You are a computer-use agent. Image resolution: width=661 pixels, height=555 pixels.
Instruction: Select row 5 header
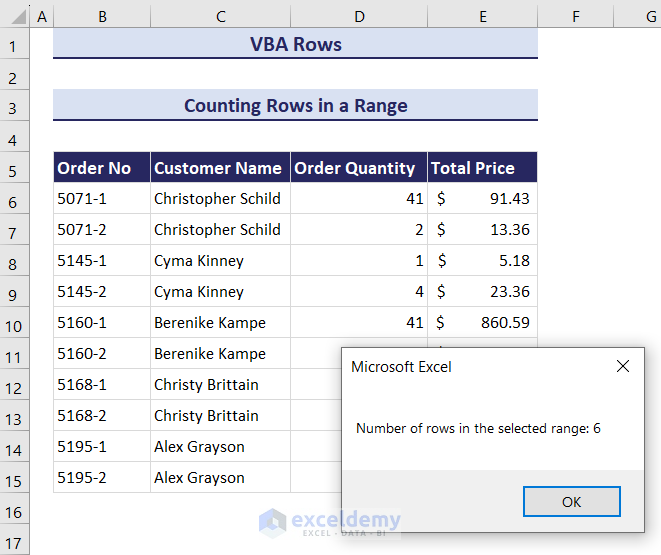click(x=13, y=169)
